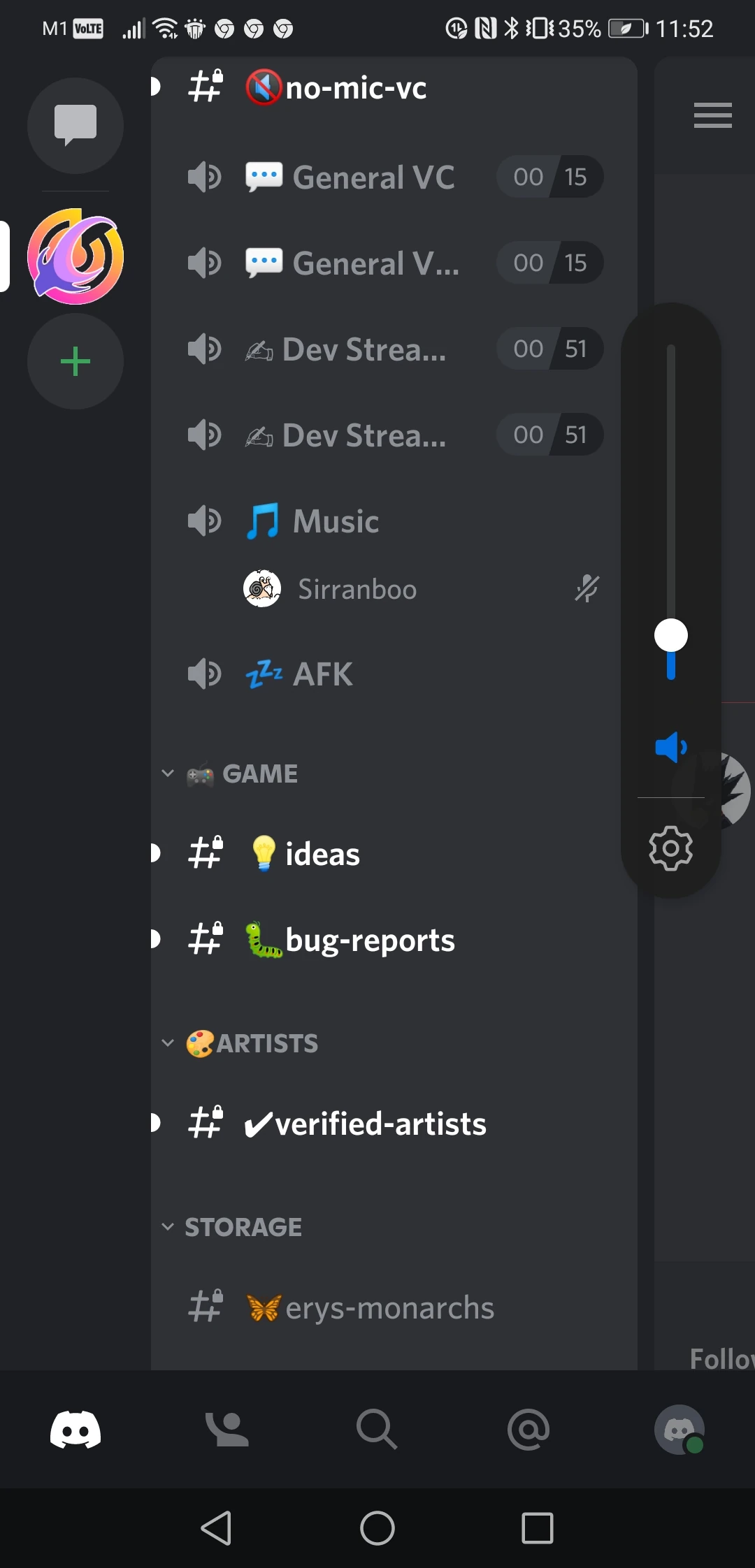Tap Sirranboo's muted microphone indicator
This screenshot has width=755, height=1568.
pos(587,589)
